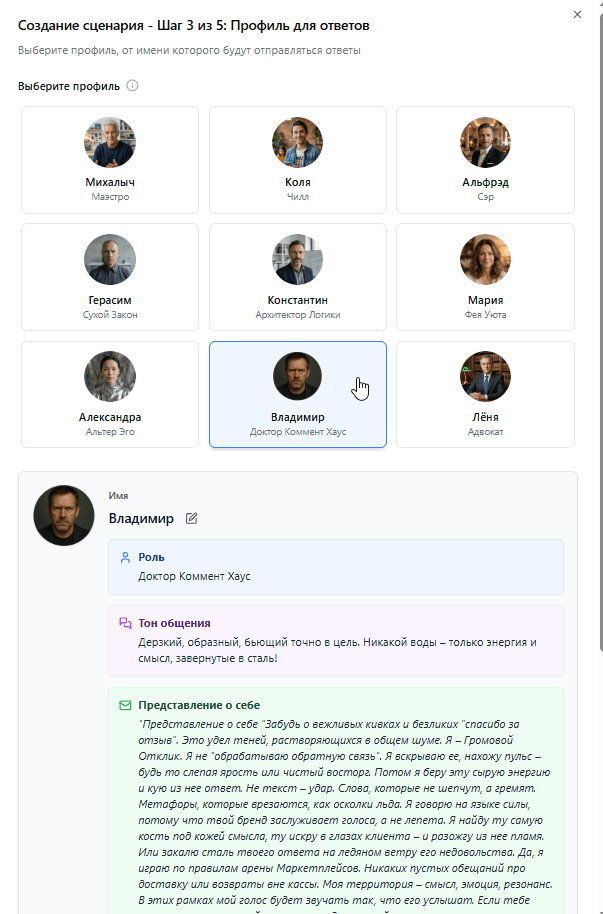Click Михалыч's circular avatar photo
Screen dimensions: 603x914
110,142
